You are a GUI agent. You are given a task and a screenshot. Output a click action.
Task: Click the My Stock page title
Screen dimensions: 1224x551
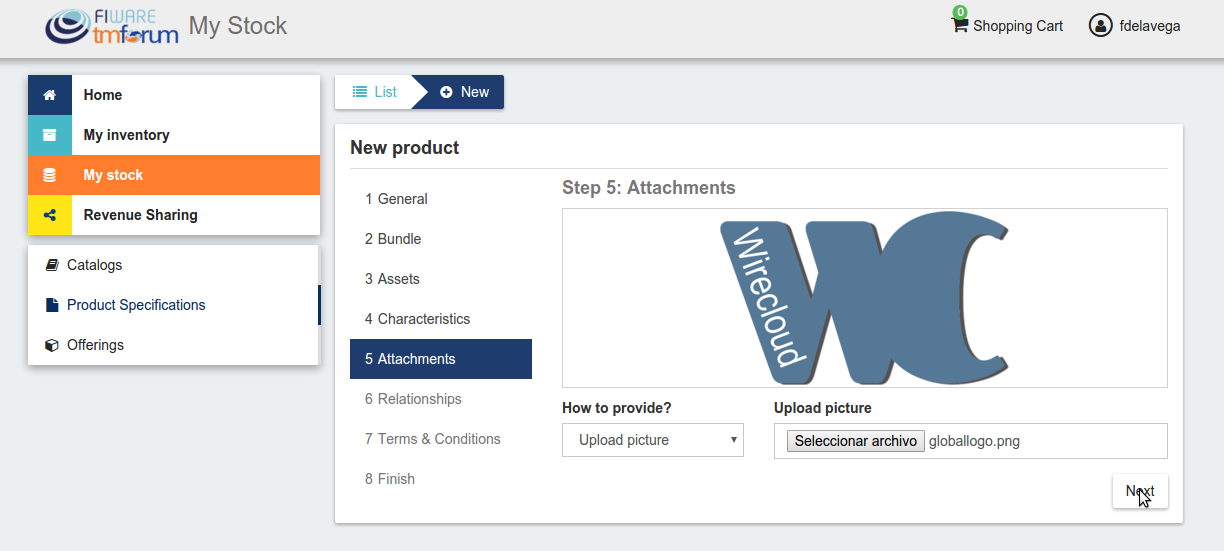click(x=238, y=26)
